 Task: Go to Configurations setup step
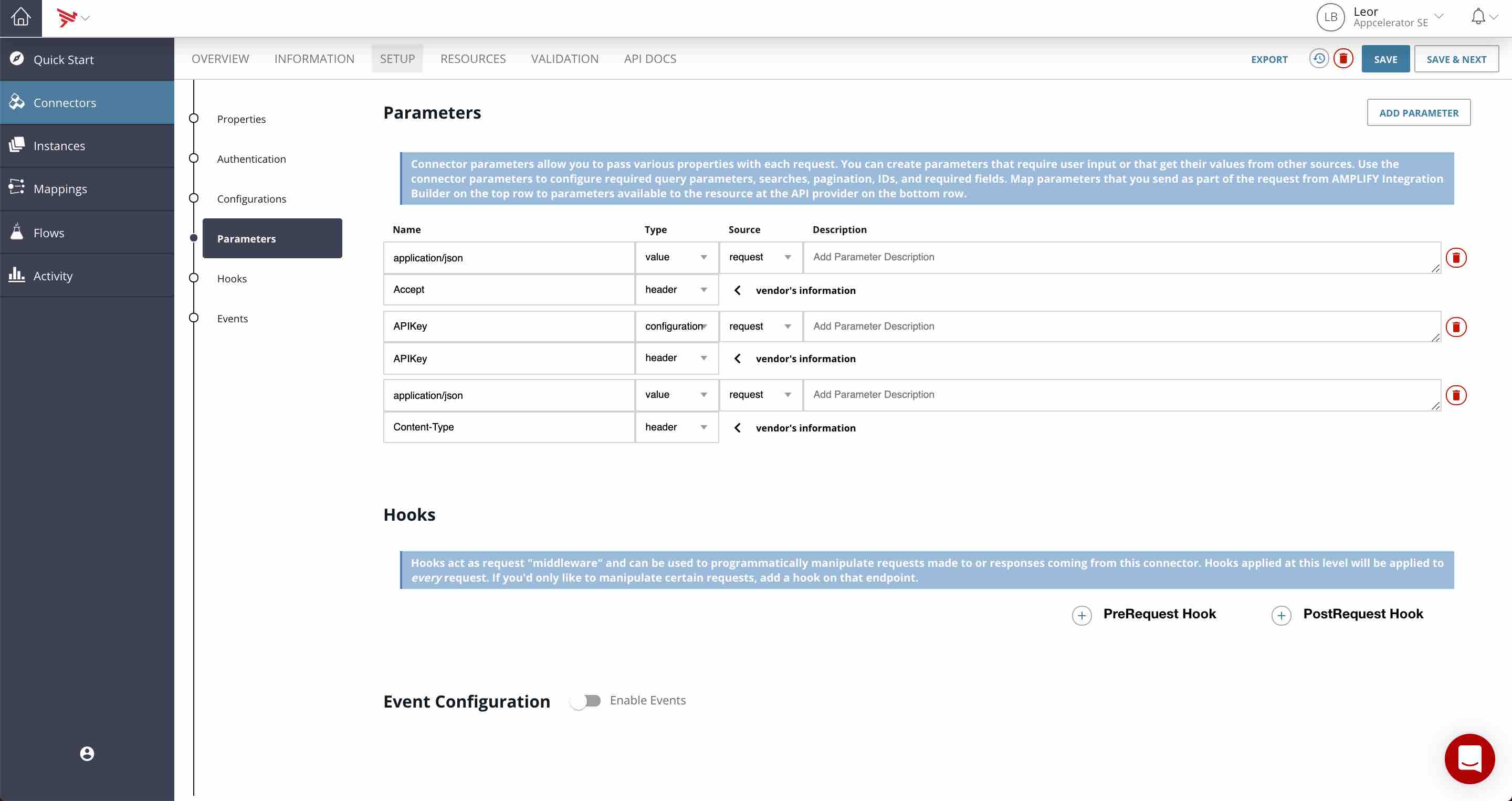click(x=251, y=198)
